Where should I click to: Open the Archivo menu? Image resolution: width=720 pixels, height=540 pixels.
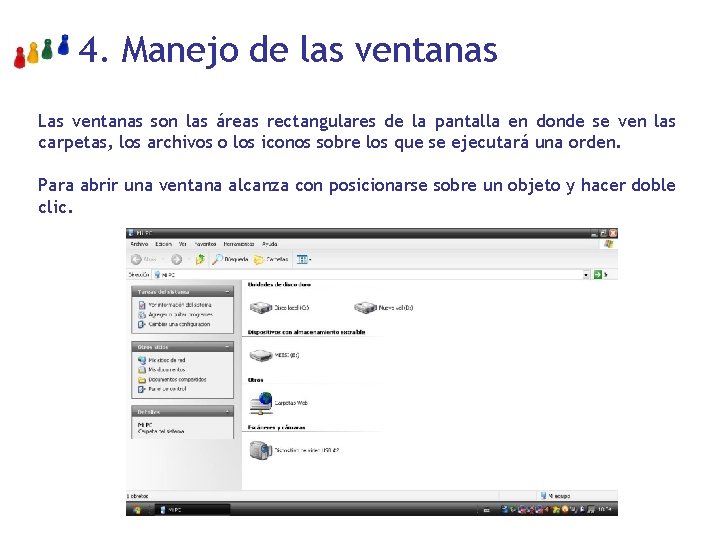(x=139, y=244)
